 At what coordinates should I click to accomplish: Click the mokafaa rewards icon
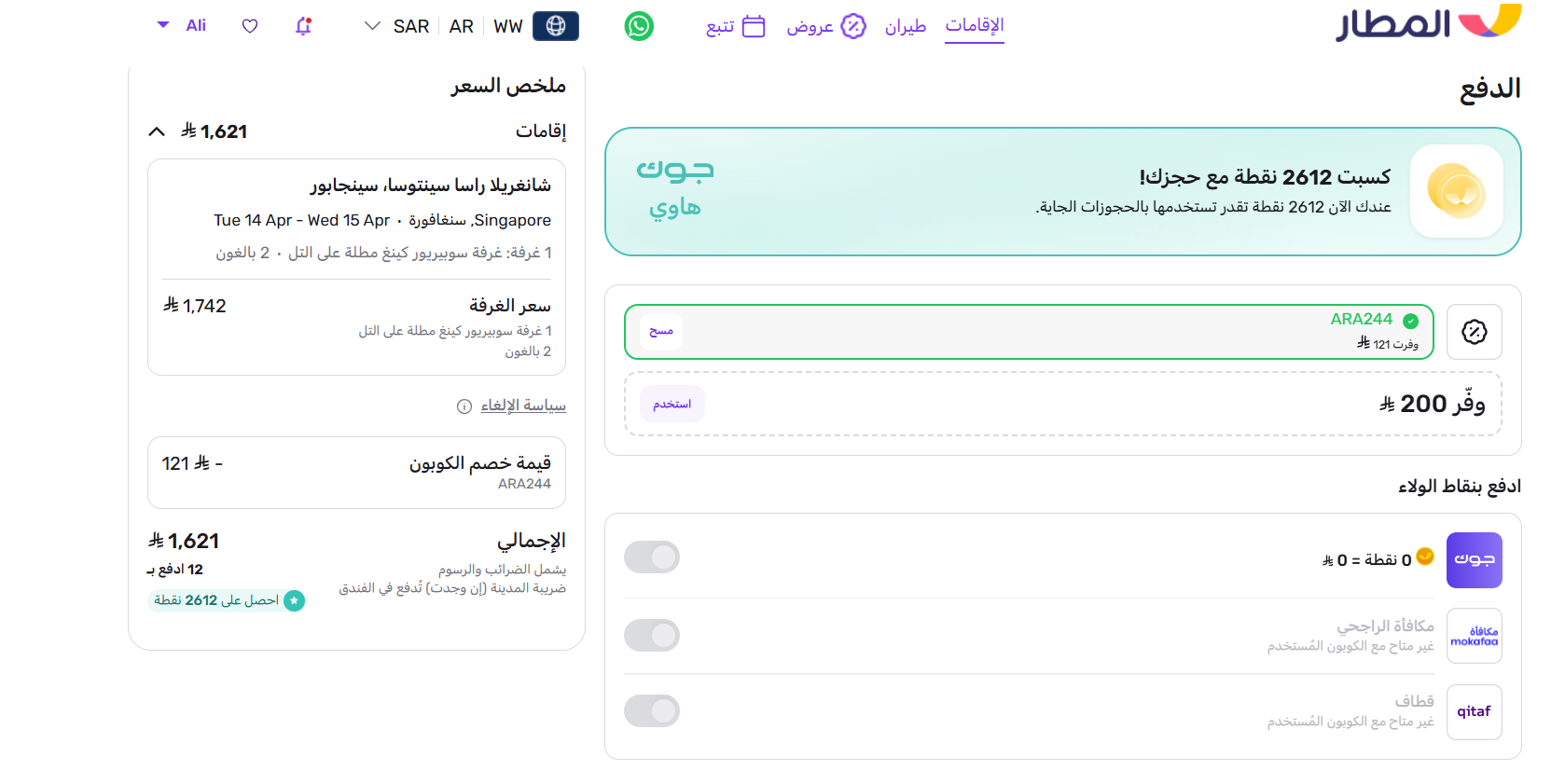pyautogui.click(x=1474, y=635)
